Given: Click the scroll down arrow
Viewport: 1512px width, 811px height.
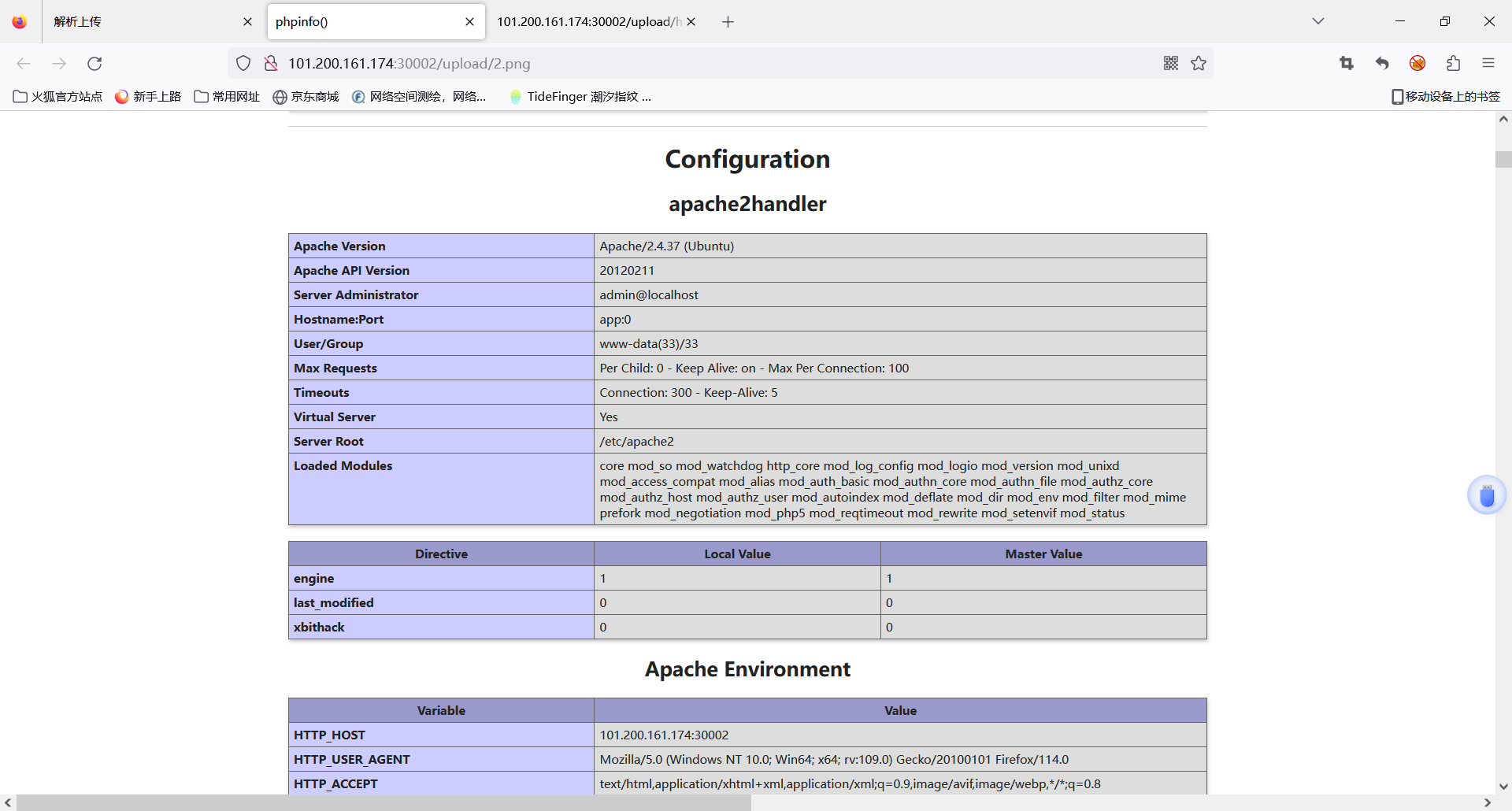Looking at the screenshot, I should pyautogui.click(x=1503, y=786).
